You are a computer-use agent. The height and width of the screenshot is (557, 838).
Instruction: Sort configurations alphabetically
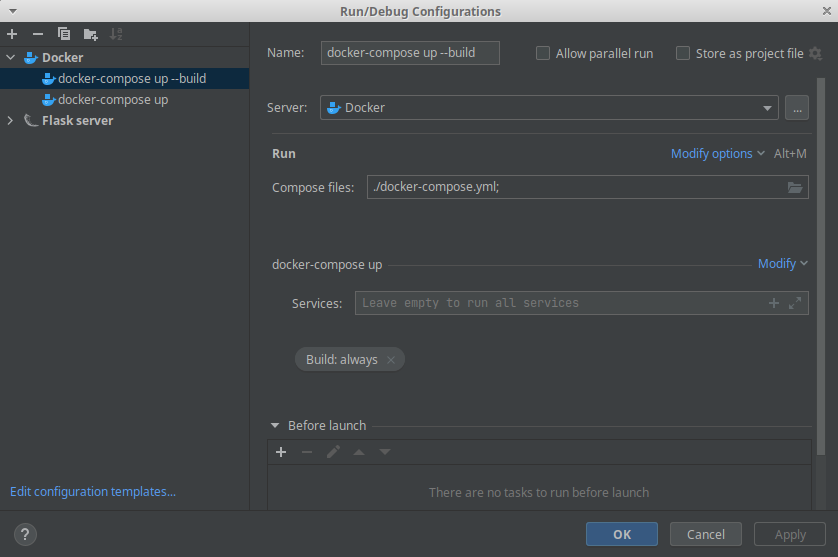point(116,34)
